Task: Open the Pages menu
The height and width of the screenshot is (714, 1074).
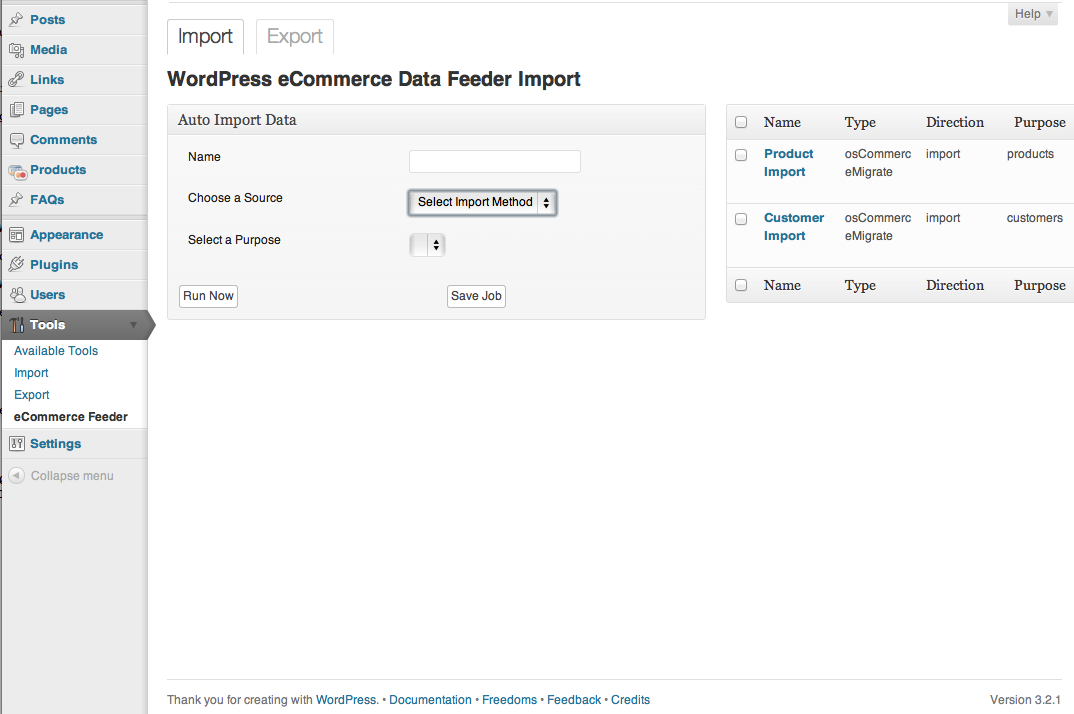Action: coord(49,110)
